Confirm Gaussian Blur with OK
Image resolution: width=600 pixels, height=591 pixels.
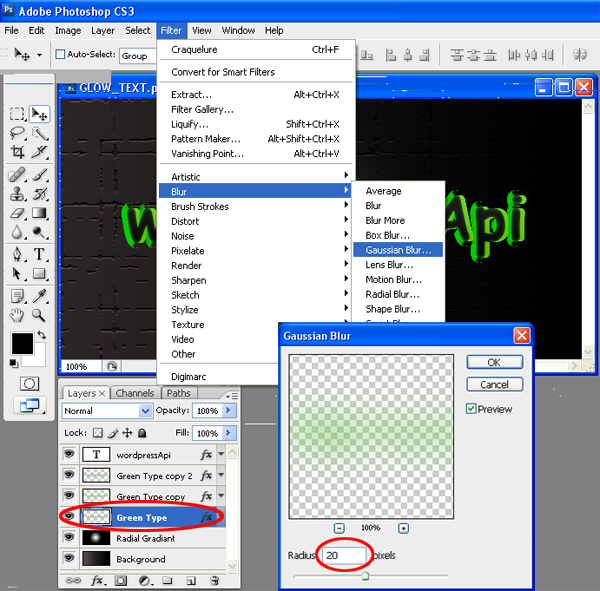[494, 362]
